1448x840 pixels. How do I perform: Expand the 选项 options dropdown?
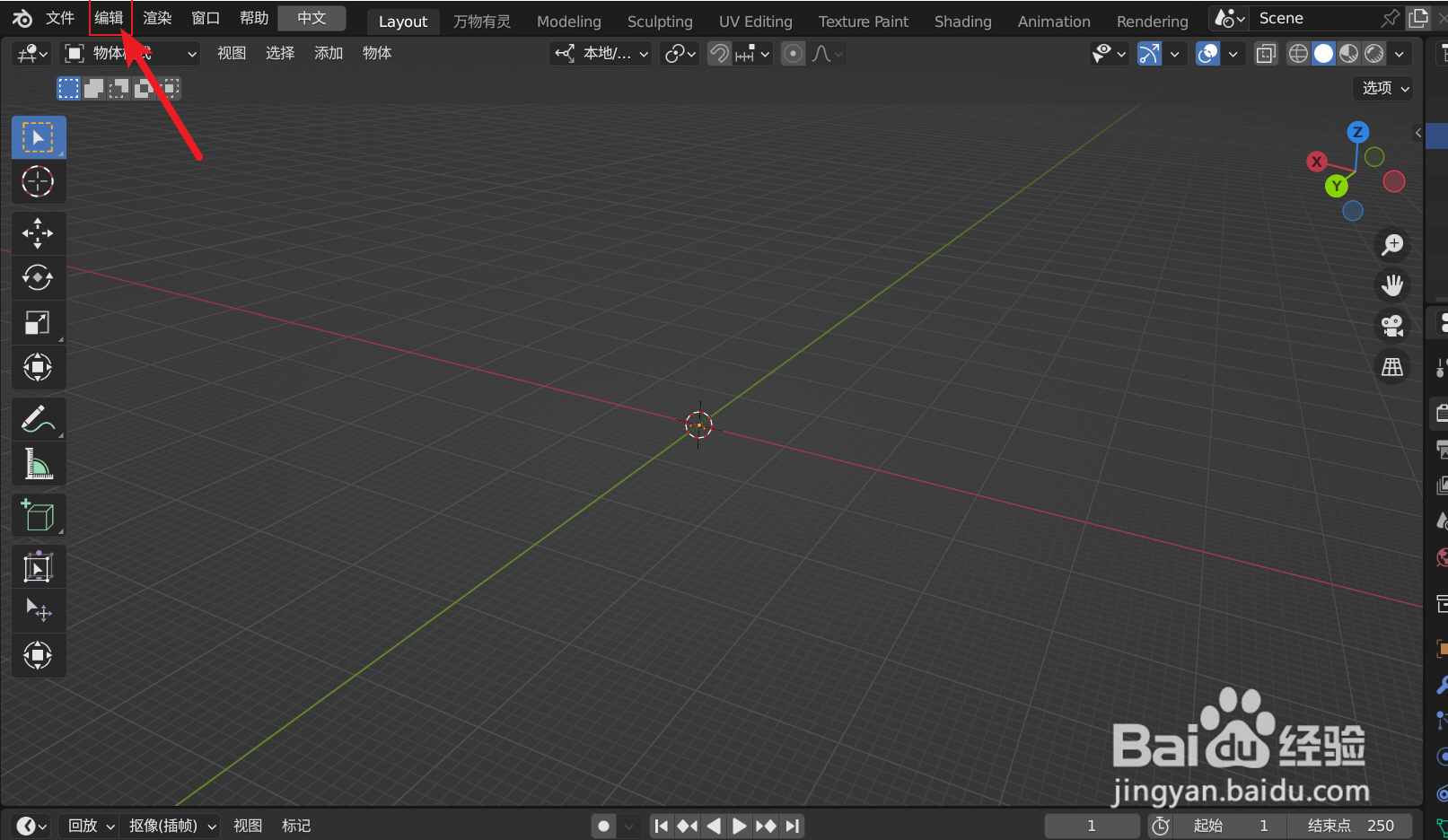point(1383,88)
